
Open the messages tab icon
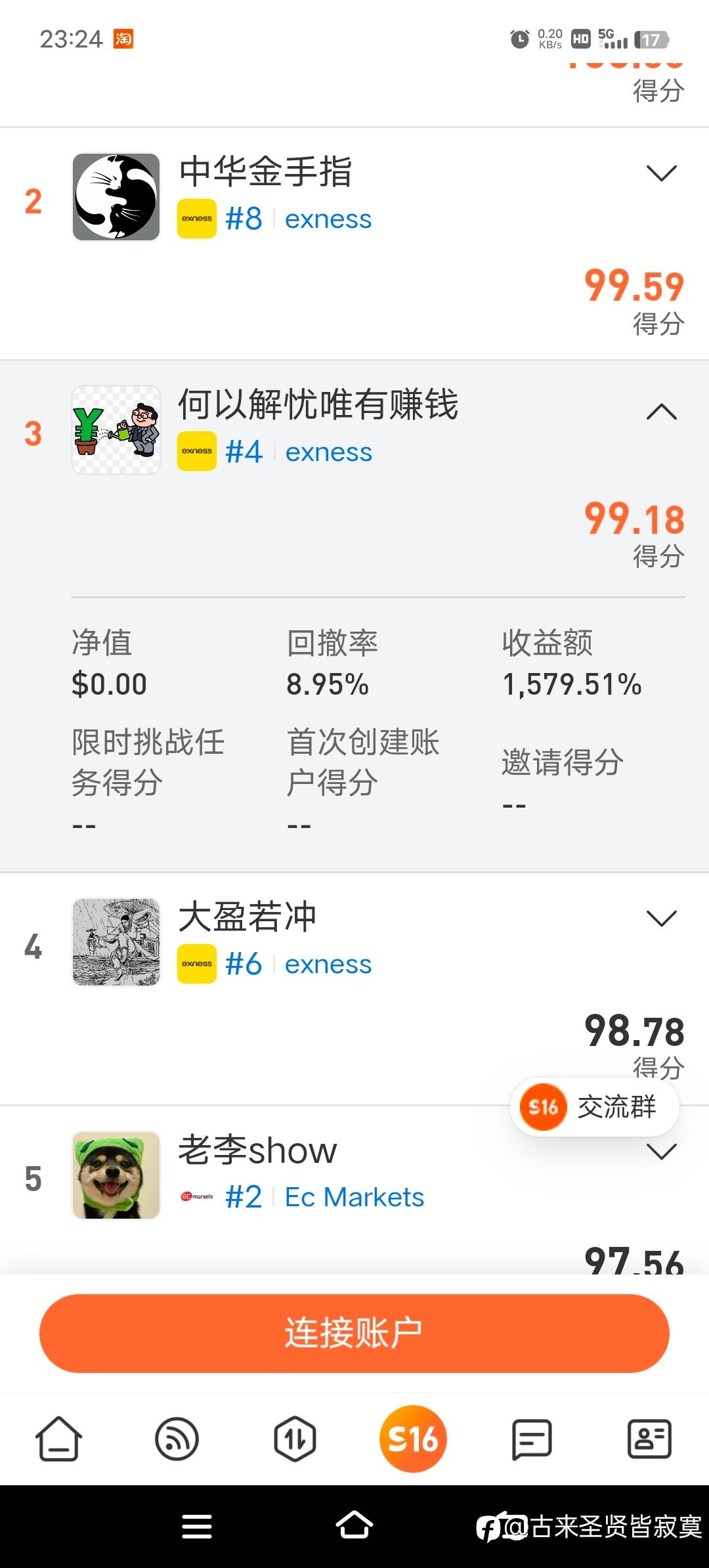click(531, 1438)
